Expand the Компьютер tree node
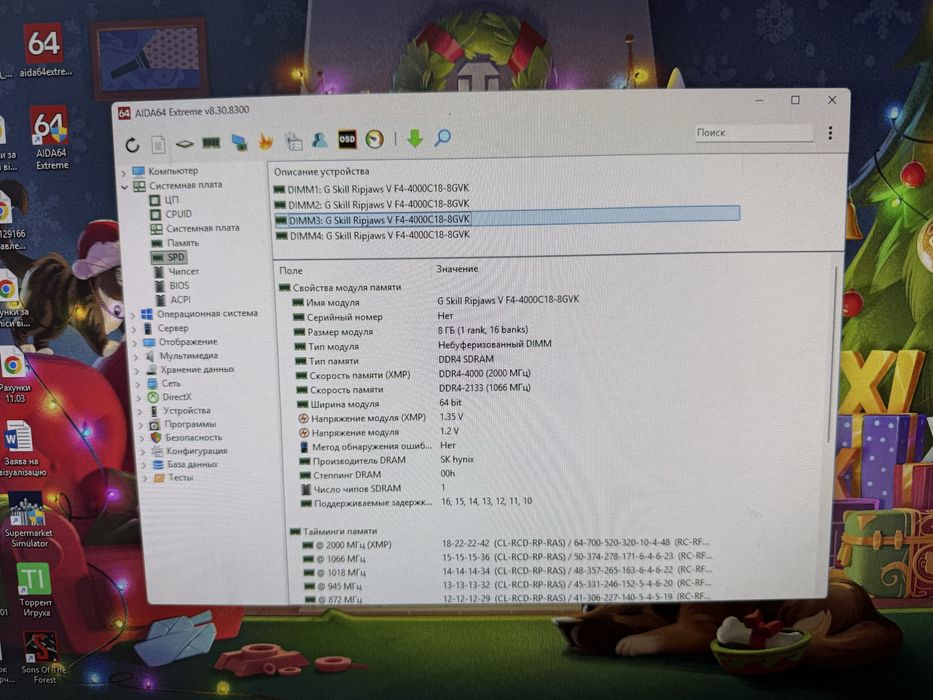 124,173
